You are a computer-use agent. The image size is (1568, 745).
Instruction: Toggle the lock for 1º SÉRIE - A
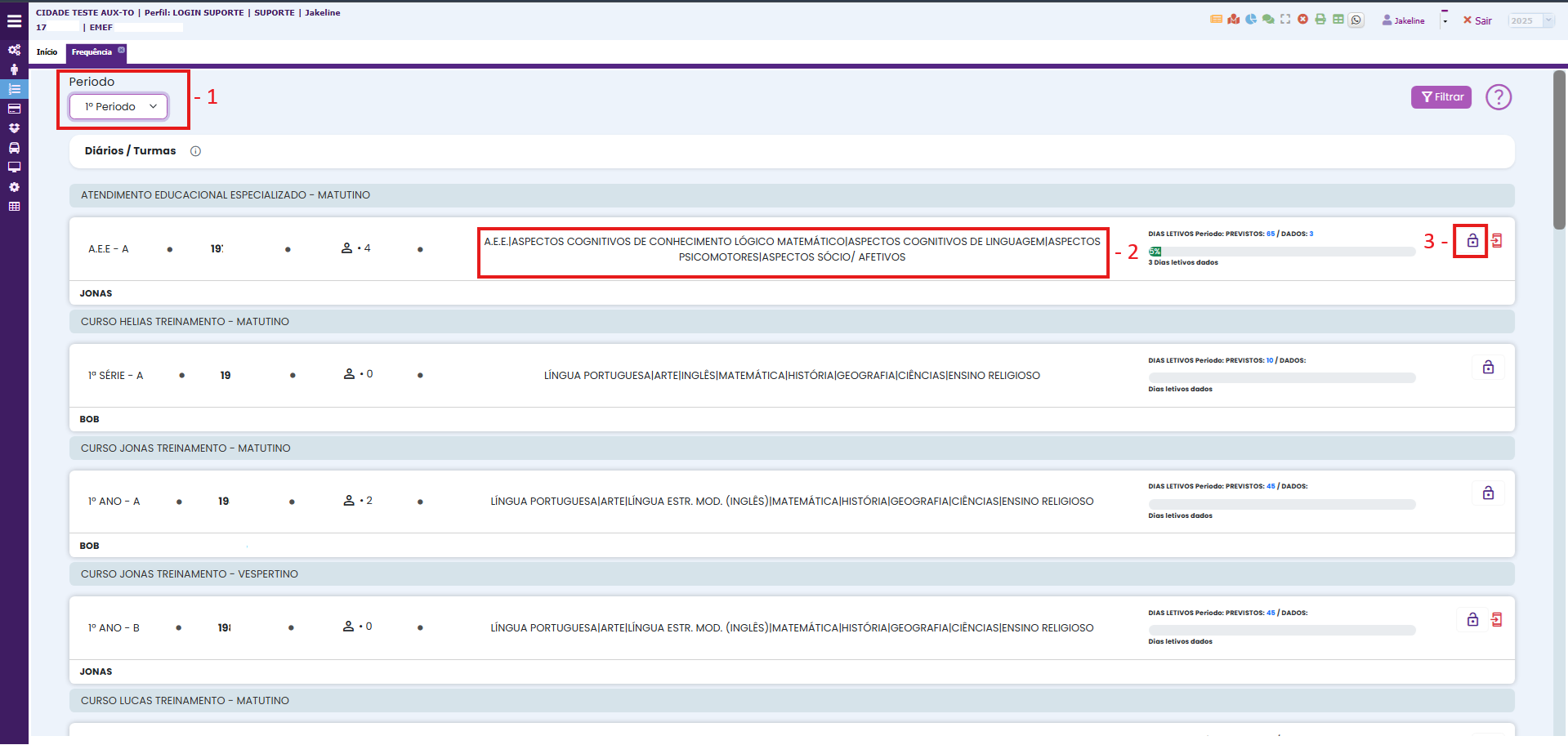1488,368
